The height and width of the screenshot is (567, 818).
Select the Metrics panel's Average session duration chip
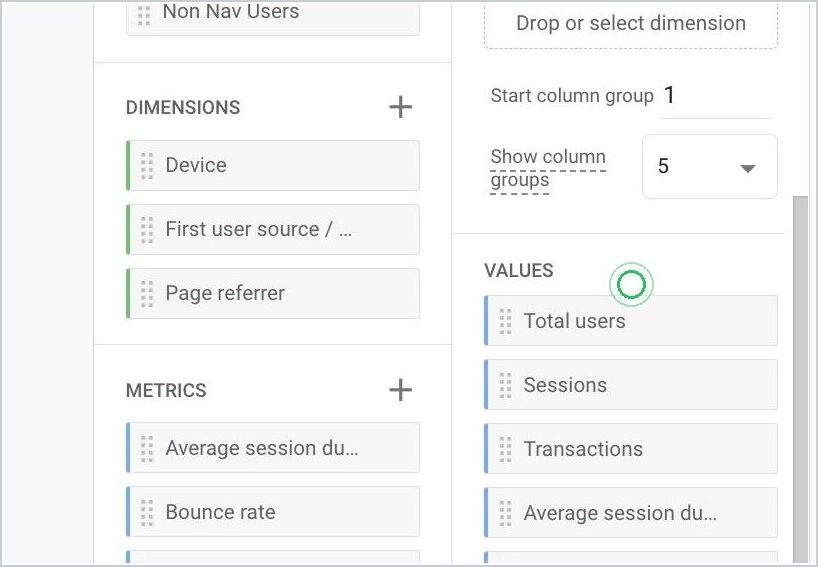(273, 448)
